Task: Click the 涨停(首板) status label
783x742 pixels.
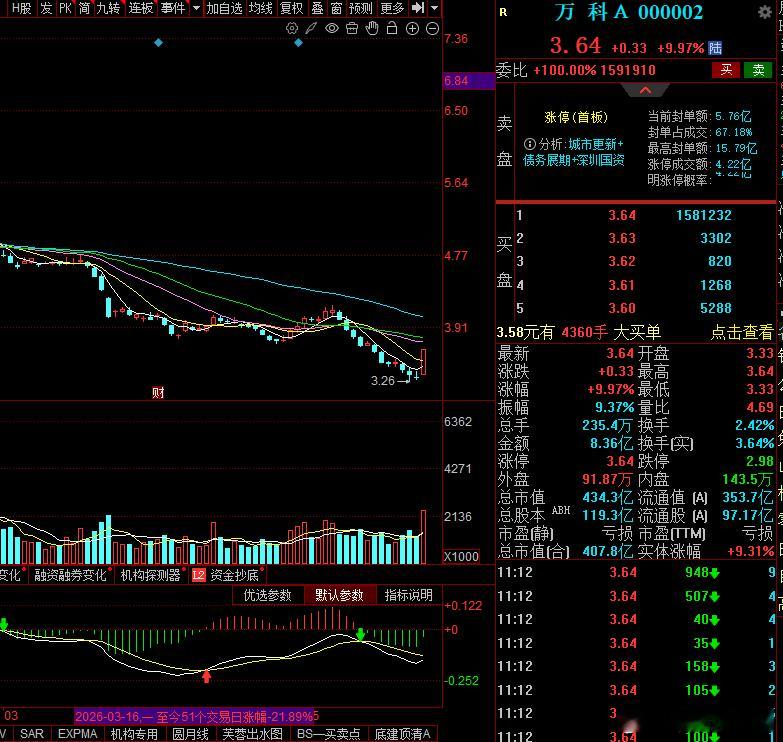Action: click(x=576, y=117)
